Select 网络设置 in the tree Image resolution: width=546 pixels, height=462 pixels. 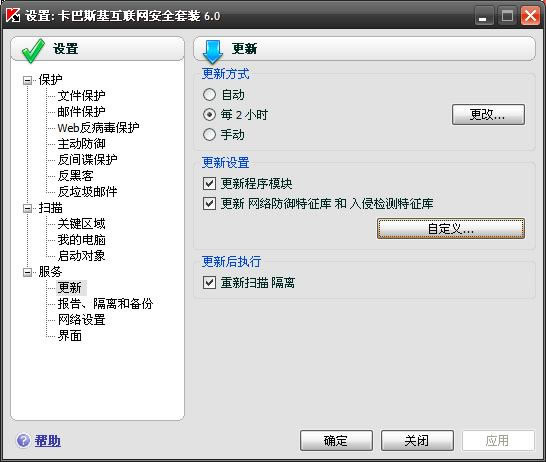[x=81, y=320]
